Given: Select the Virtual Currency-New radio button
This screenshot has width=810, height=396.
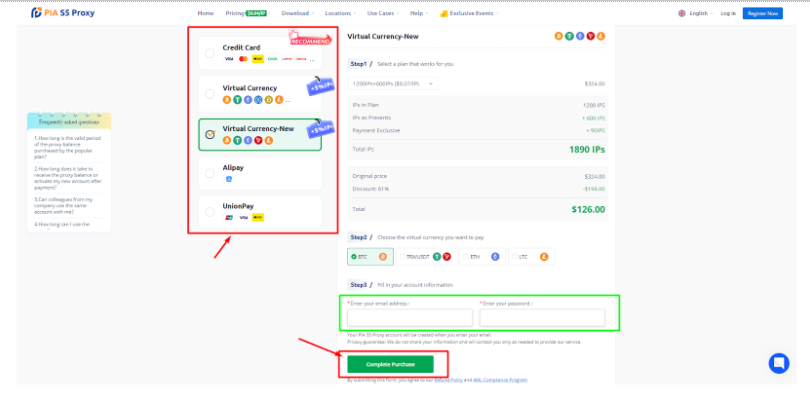Looking at the screenshot, I should click(x=210, y=134).
